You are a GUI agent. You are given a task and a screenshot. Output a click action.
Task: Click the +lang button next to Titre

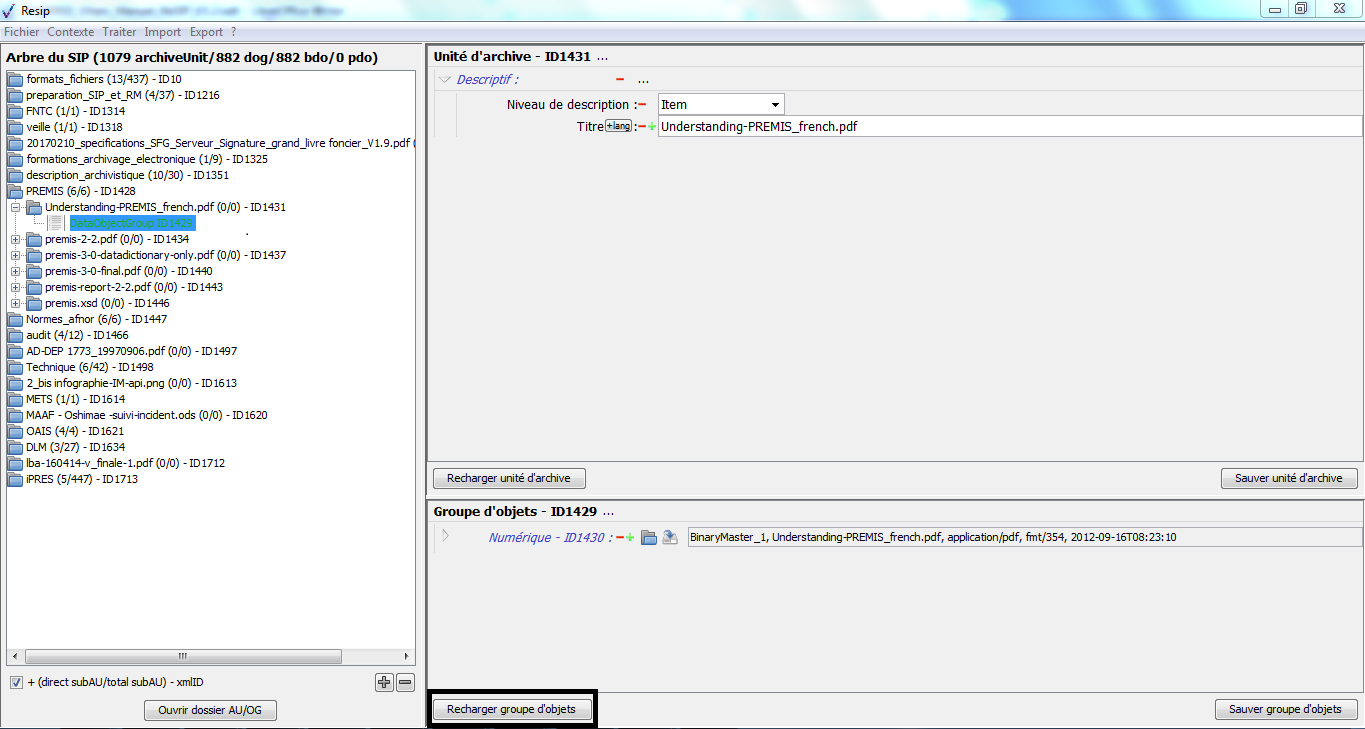(619, 126)
